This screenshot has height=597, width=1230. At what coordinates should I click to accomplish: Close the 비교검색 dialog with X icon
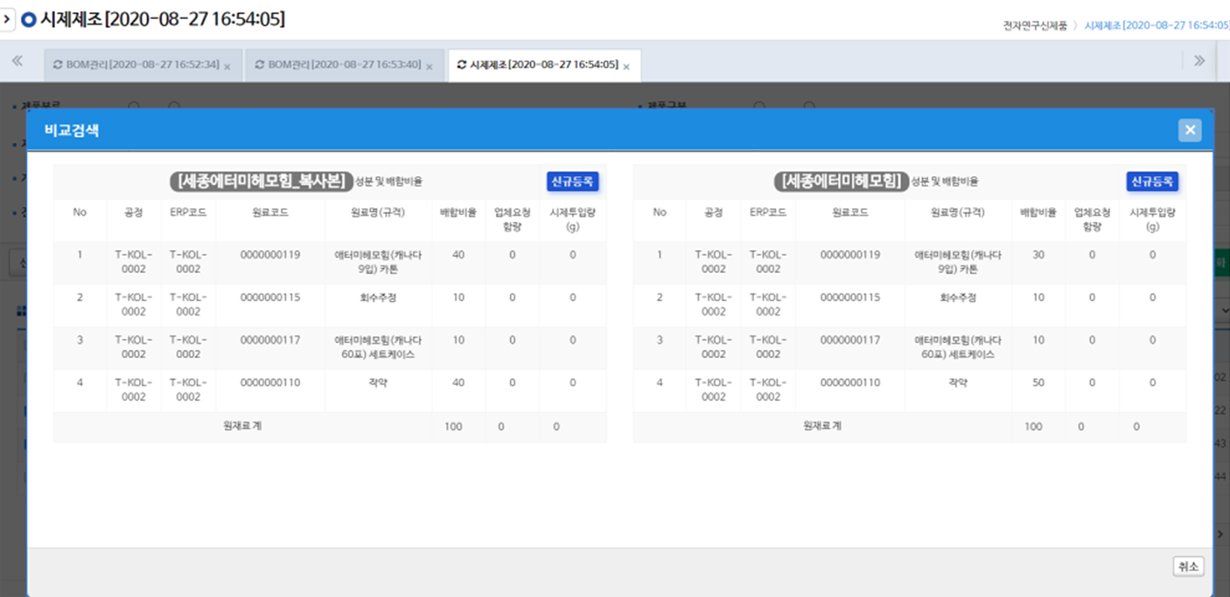pos(1189,130)
